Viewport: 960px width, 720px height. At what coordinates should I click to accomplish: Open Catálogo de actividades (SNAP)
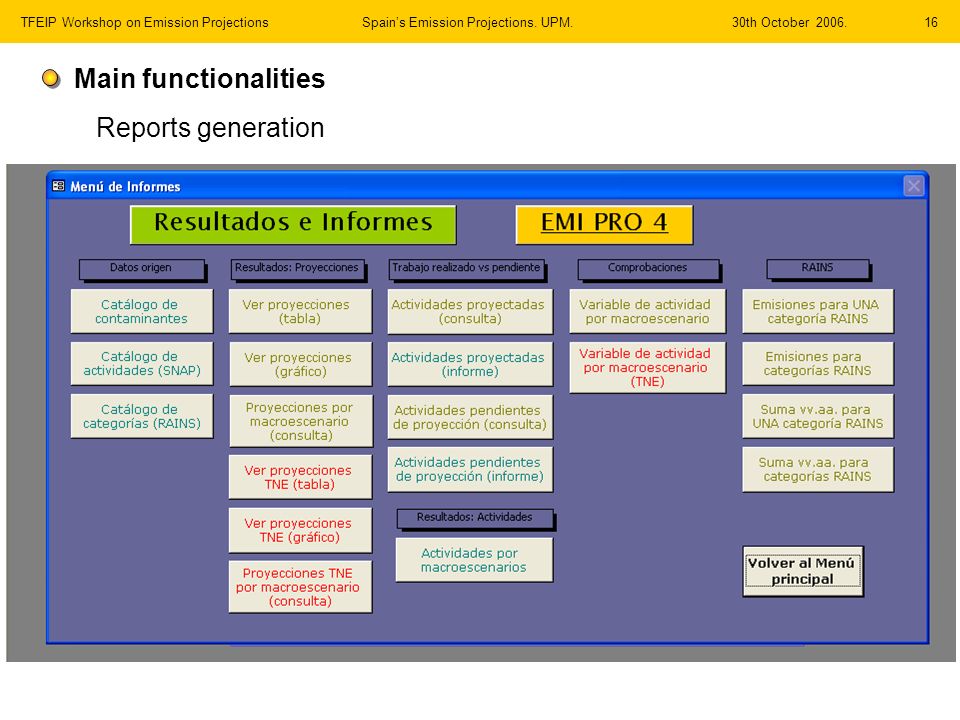(141, 363)
